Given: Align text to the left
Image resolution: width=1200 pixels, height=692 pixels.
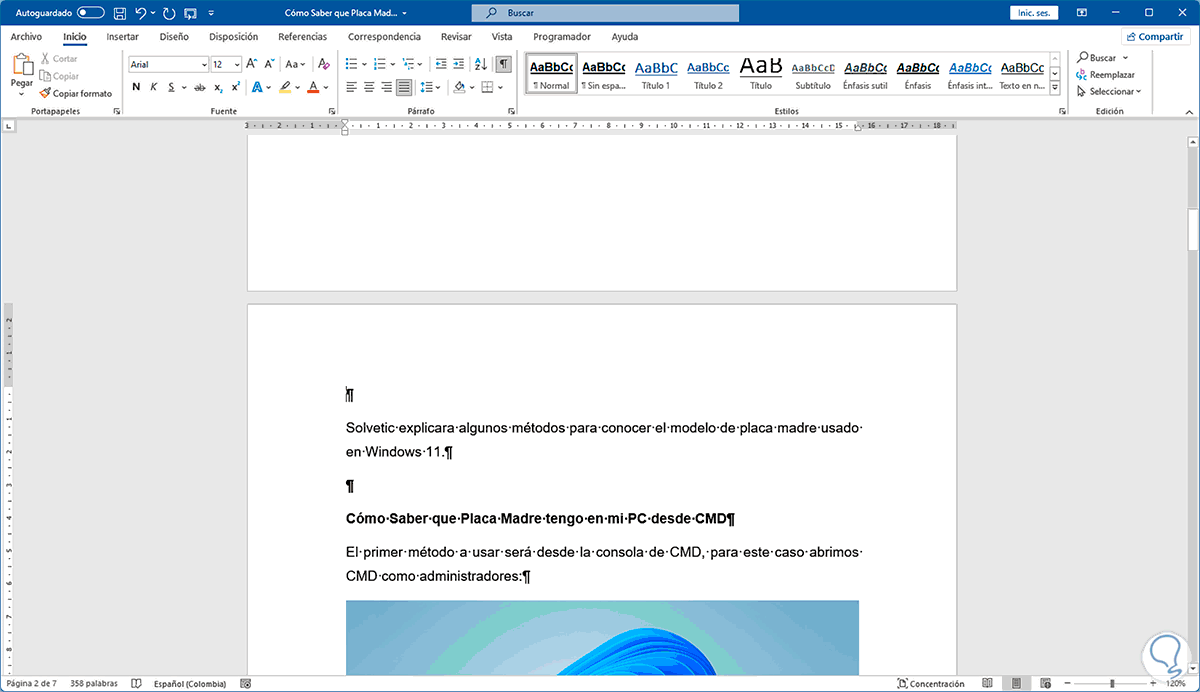Looking at the screenshot, I should pos(352,87).
